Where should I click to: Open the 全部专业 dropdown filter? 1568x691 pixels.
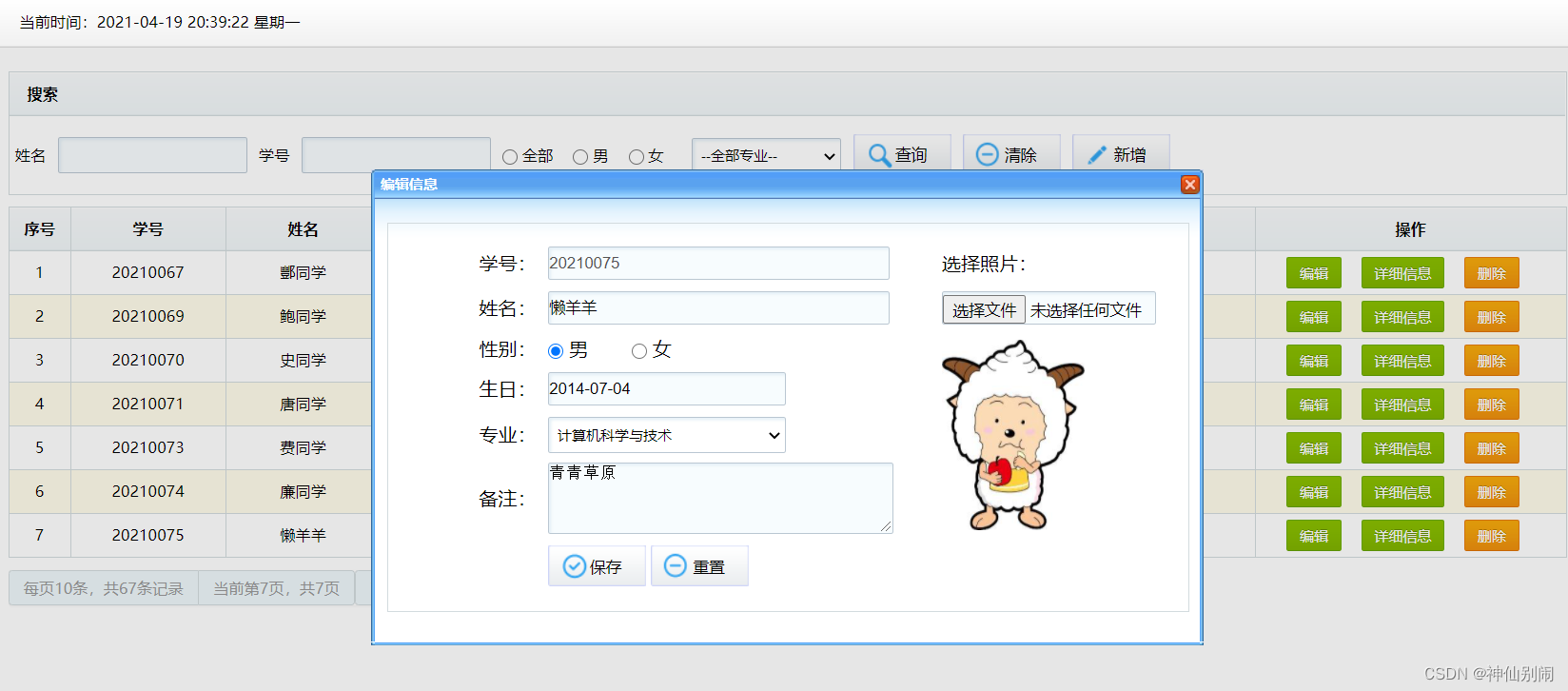(766, 155)
